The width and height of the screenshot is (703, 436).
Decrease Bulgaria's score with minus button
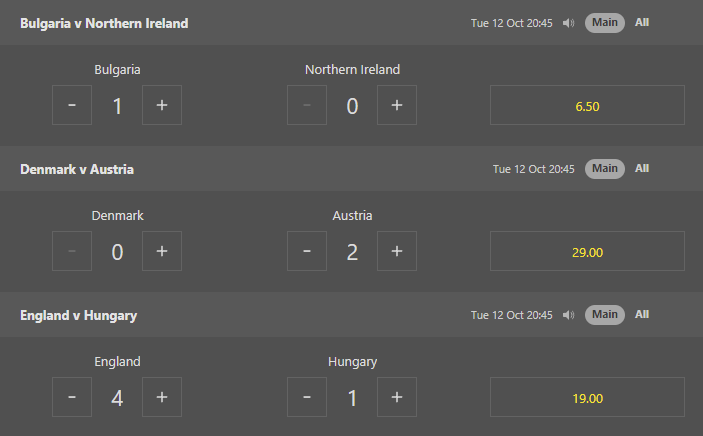[72, 105]
